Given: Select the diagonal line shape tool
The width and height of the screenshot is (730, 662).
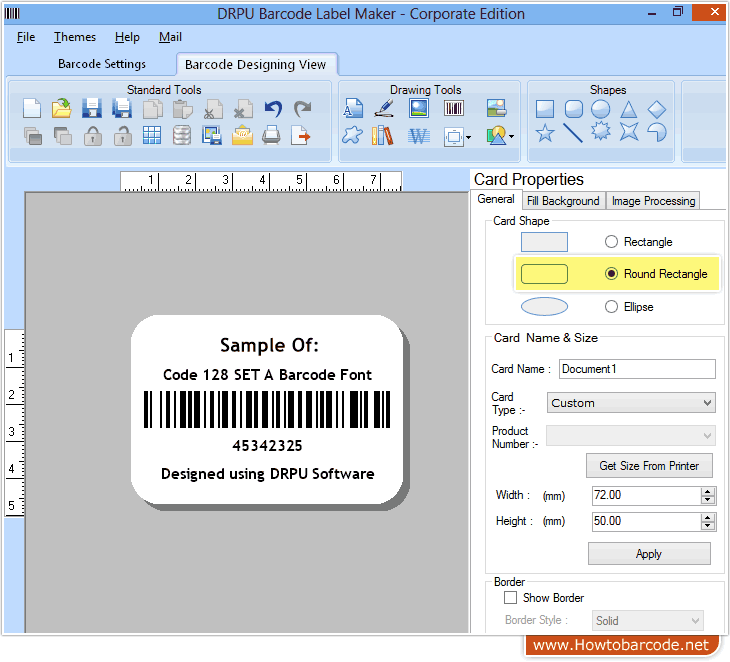Looking at the screenshot, I should [x=573, y=133].
